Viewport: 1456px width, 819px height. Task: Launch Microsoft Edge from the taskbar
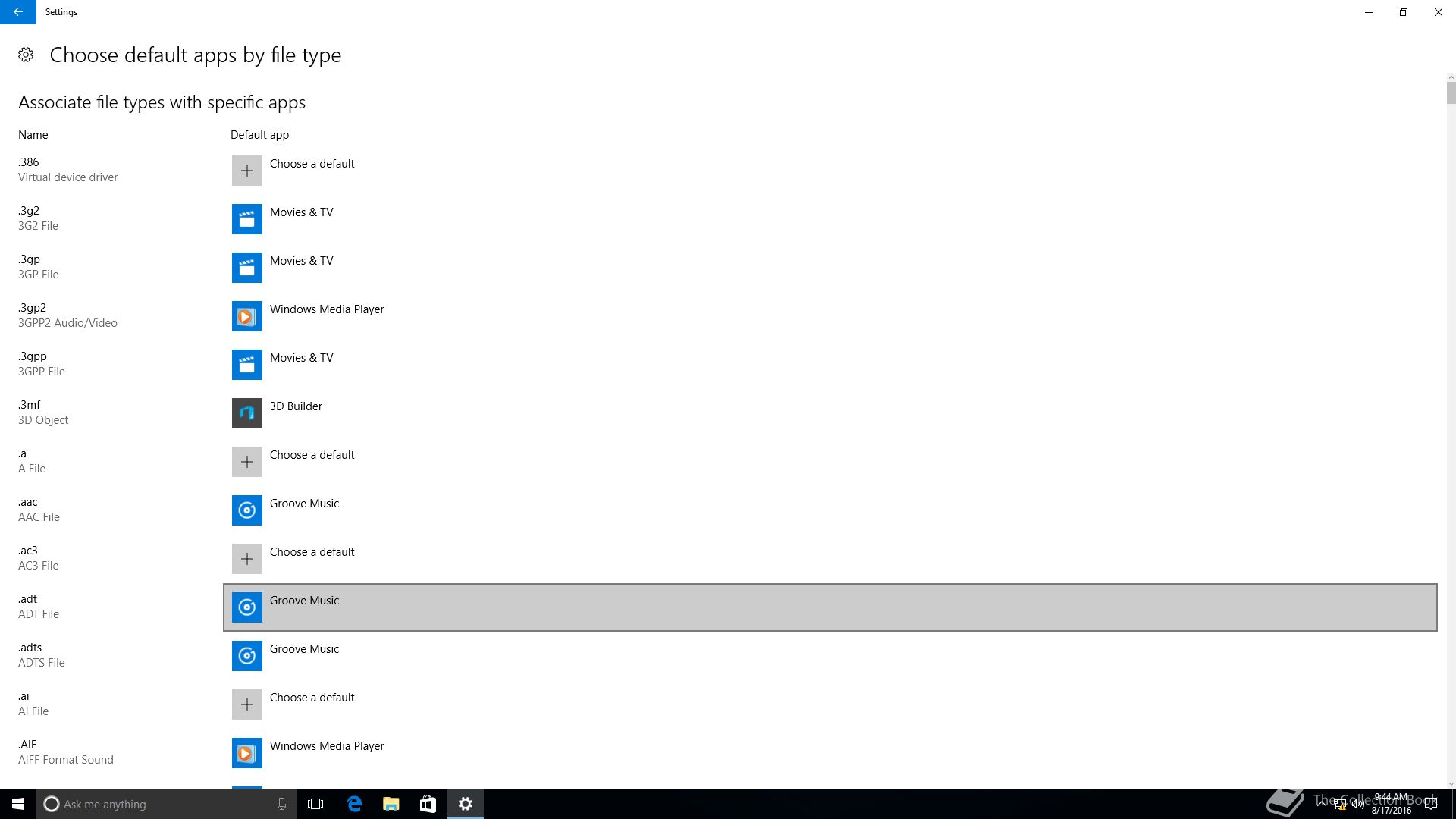point(354,804)
